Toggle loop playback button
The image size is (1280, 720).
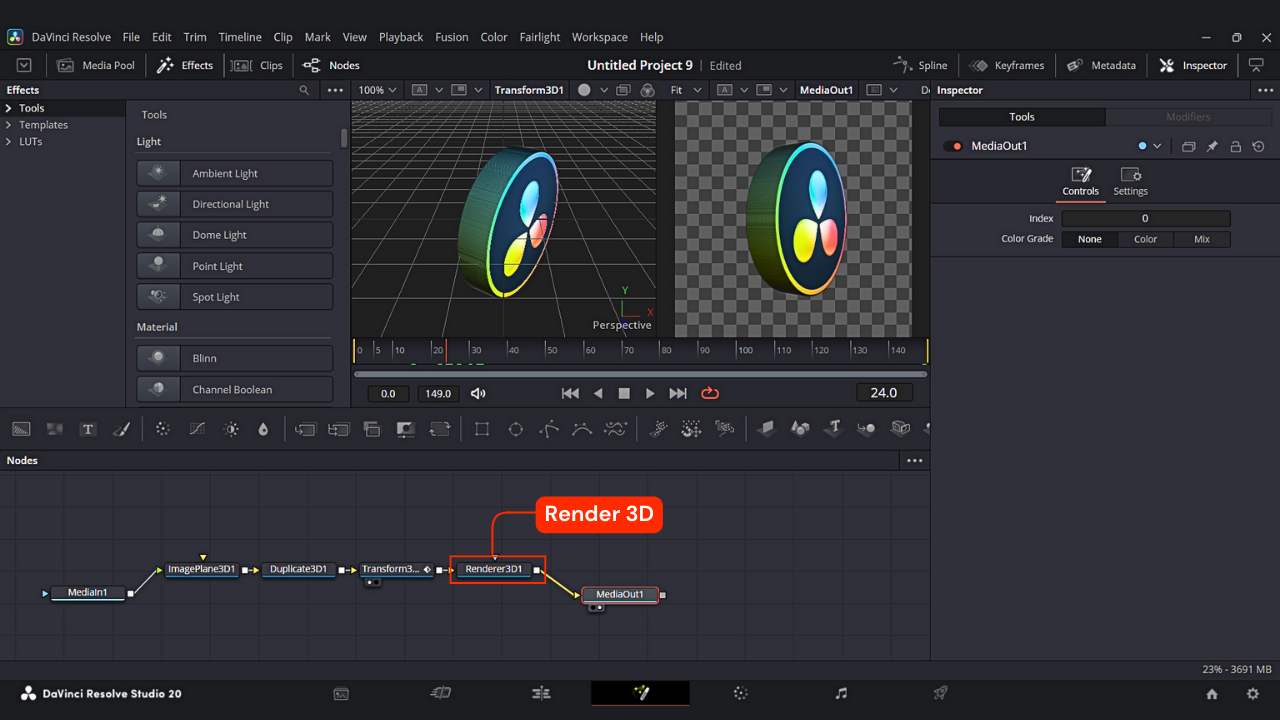(710, 393)
